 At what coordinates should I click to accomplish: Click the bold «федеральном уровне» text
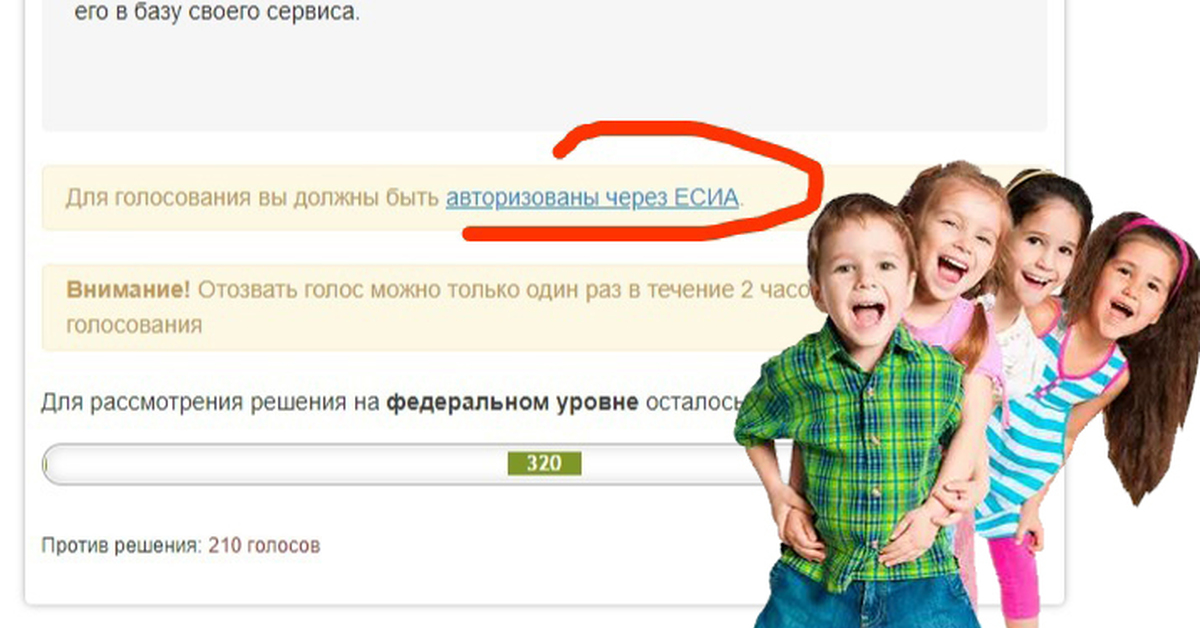513,403
